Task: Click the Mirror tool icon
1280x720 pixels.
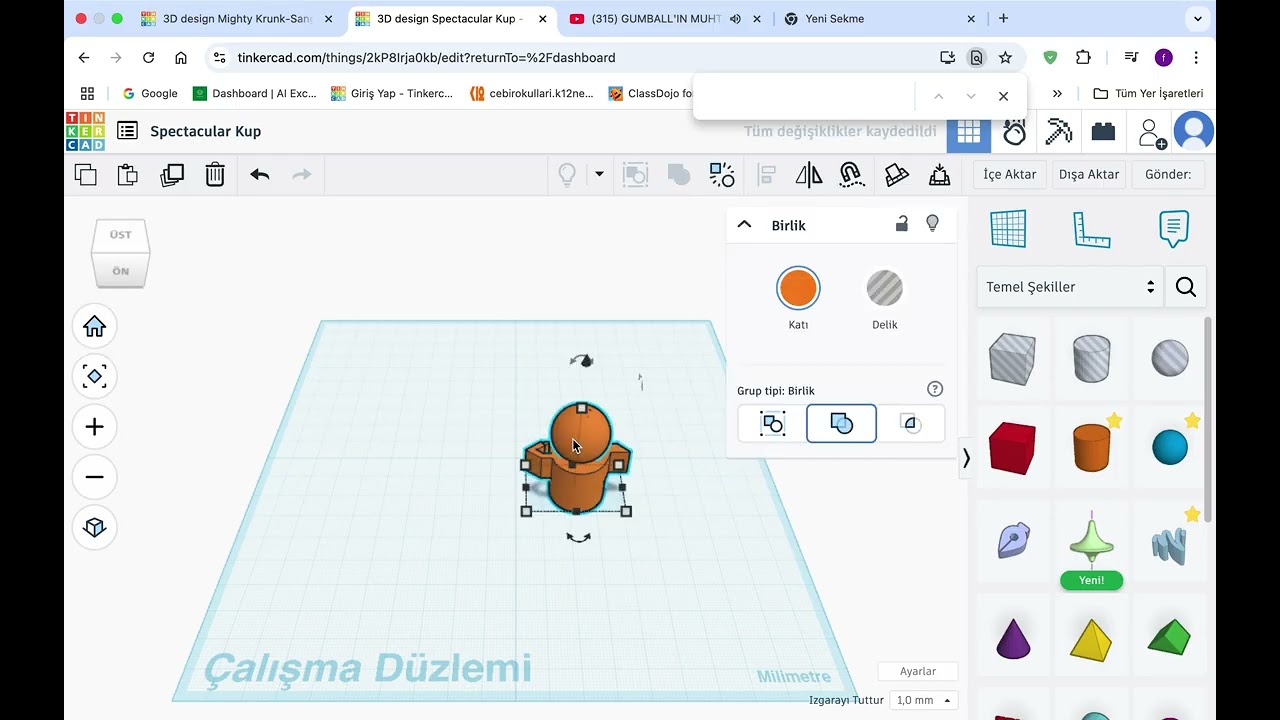Action: tap(809, 175)
